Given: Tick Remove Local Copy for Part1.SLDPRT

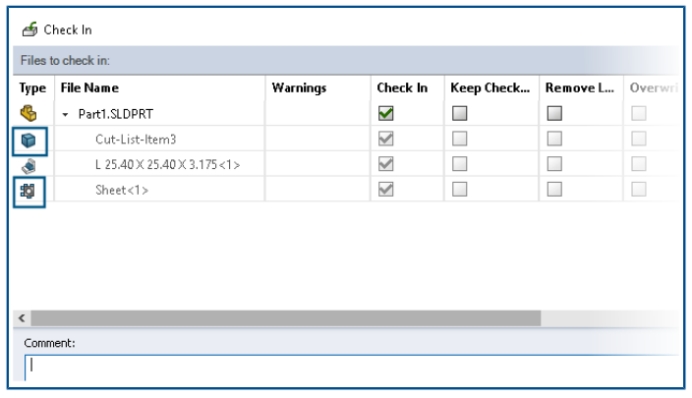Looking at the screenshot, I should (x=554, y=113).
